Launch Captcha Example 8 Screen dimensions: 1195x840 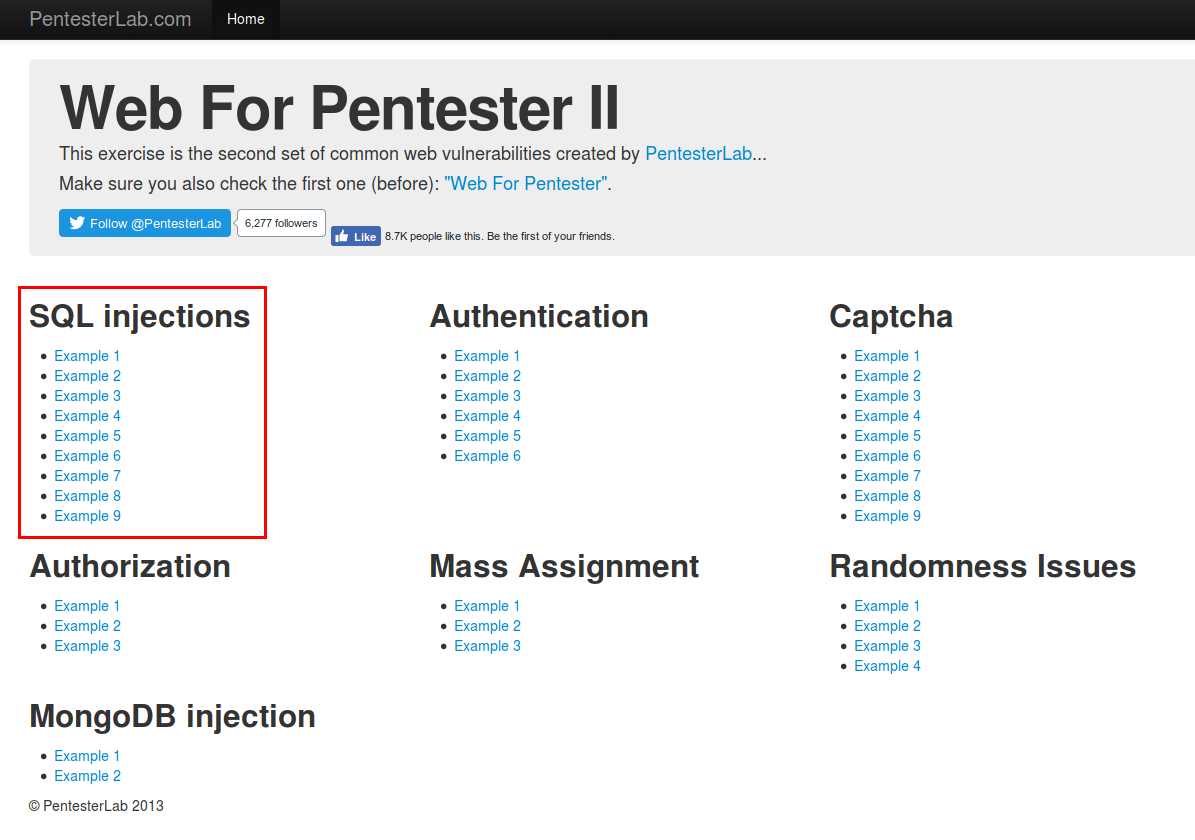pos(887,496)
